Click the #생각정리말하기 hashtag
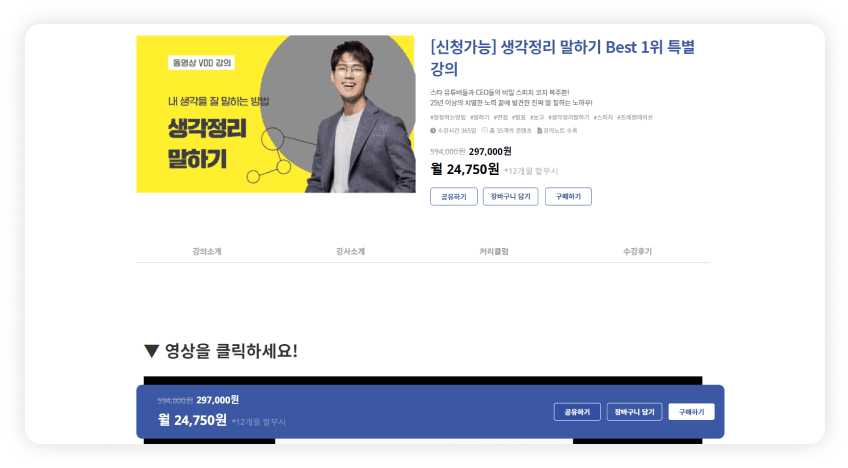Screen dimensions: 848x468 [x=568, y=117]
